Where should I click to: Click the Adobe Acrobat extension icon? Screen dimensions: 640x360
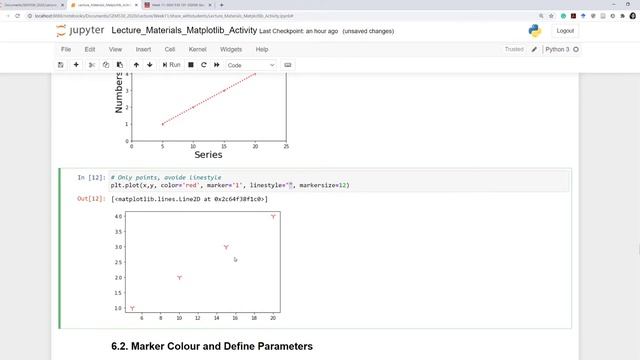[x=573, y=16]
